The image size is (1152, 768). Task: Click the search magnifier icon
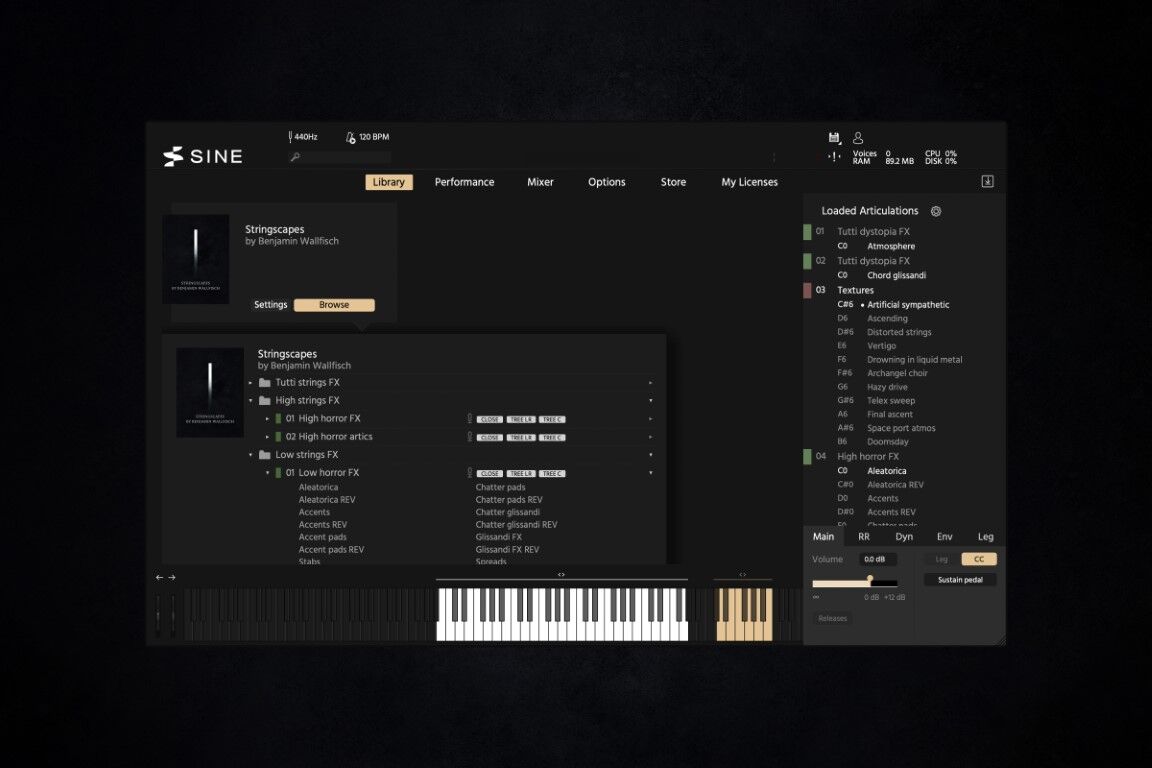(295, 157)
